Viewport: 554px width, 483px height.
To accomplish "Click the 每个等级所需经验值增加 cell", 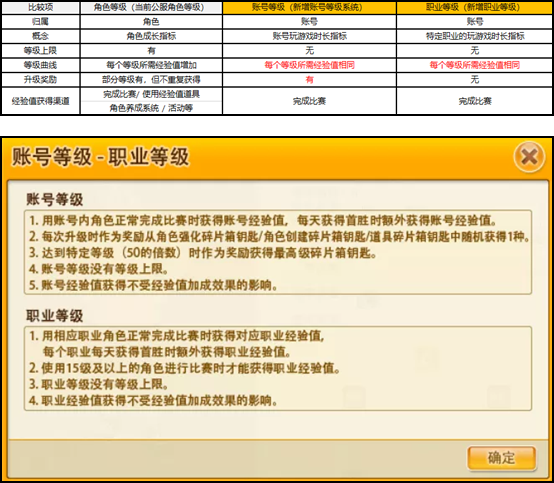I will click(x=151, y=65).
